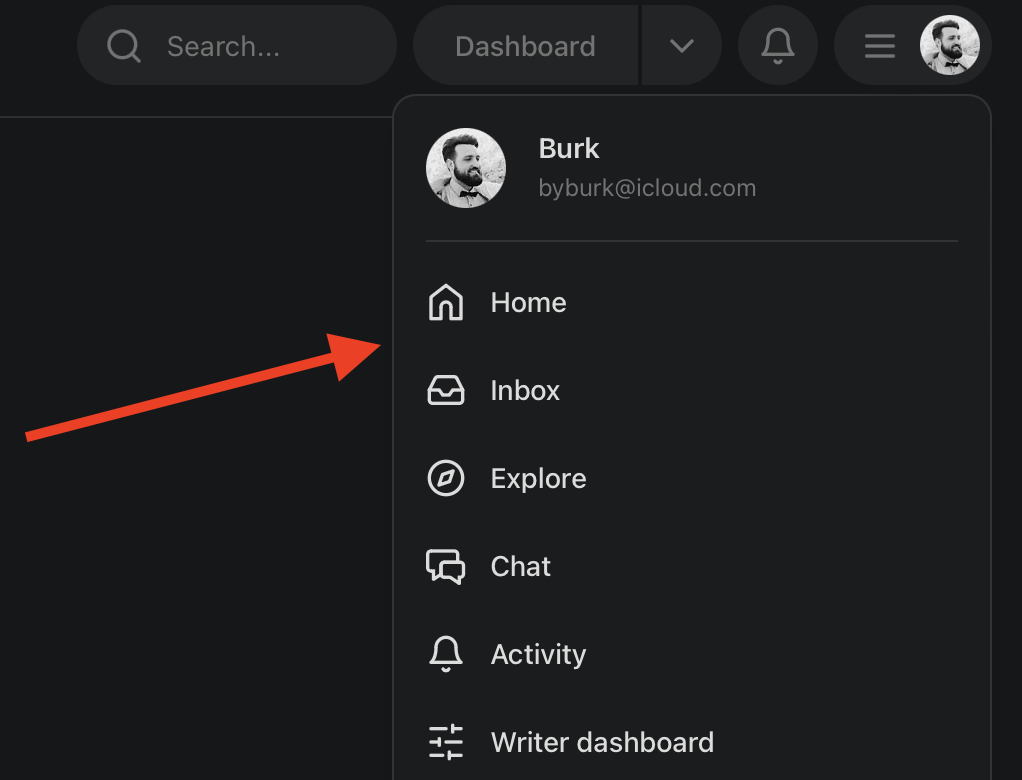Click the Chat speech bubbles icon
The image size is (1022, 780).
(446, 567)
